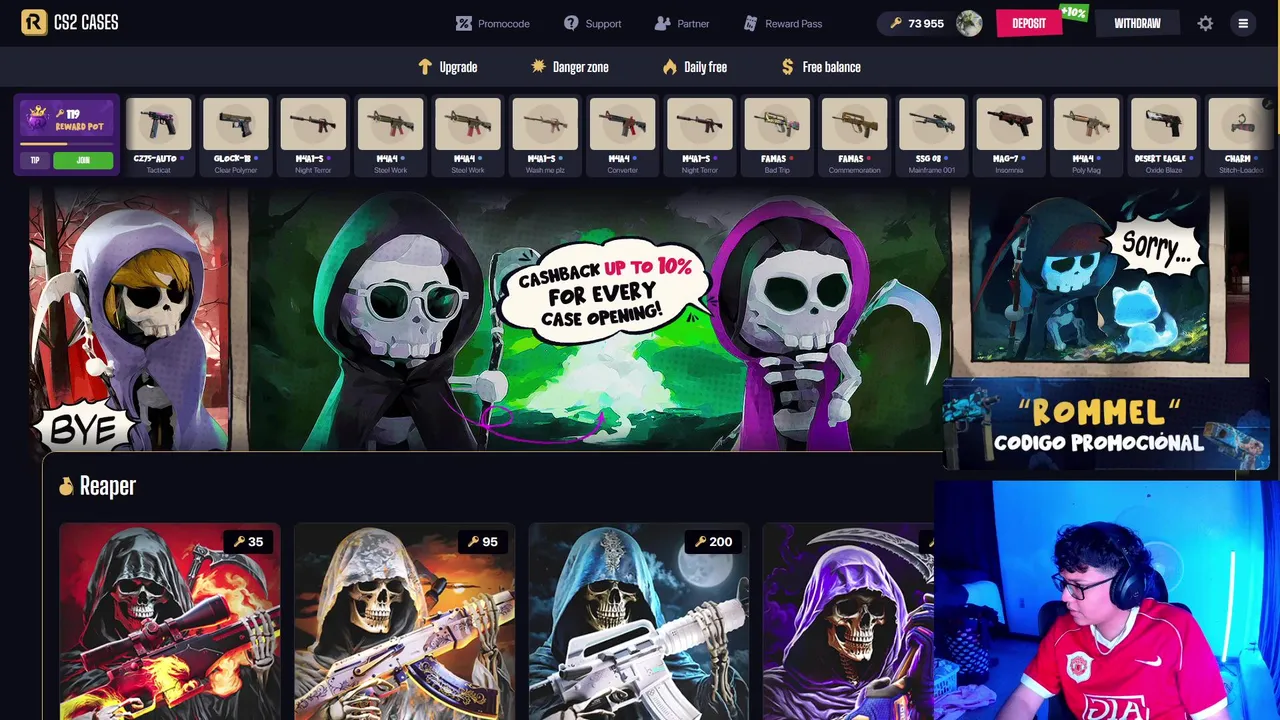1280x720 pixels.
Task: Select the SSG 08 Mainframe 001 drop
Action: (931, 136)
